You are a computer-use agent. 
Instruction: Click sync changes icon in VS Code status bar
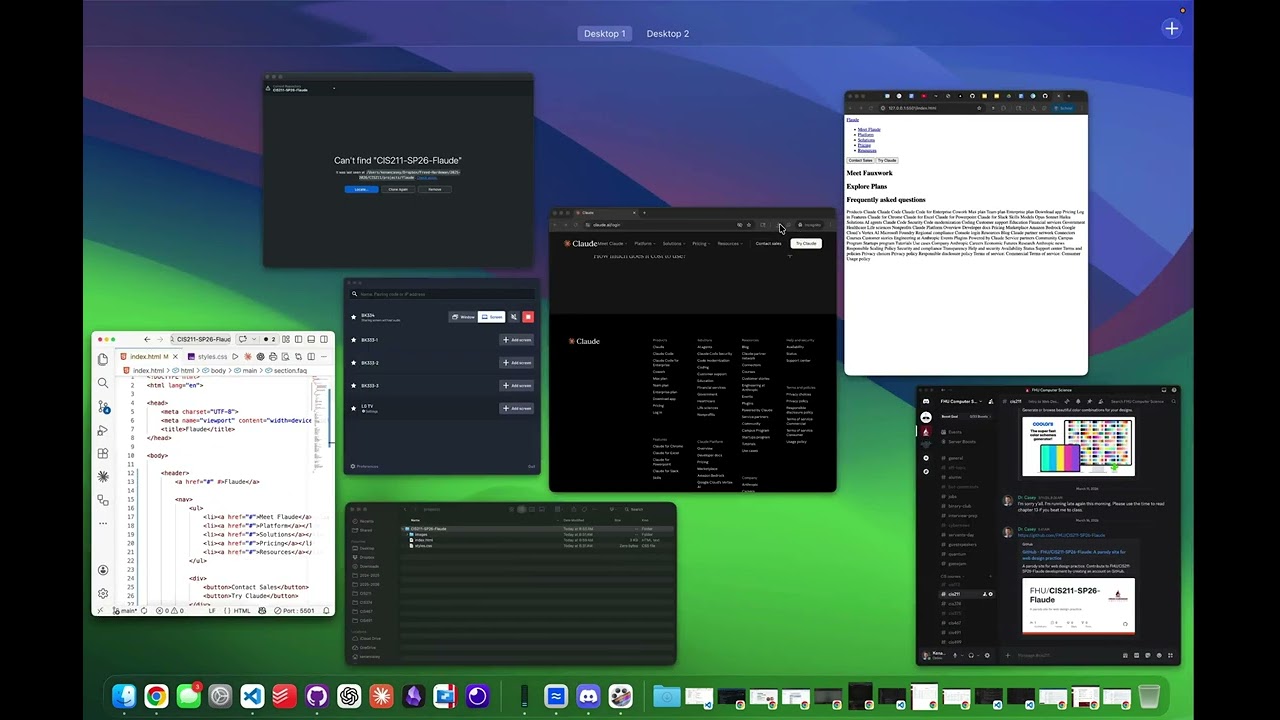click(x=145, y=610)
